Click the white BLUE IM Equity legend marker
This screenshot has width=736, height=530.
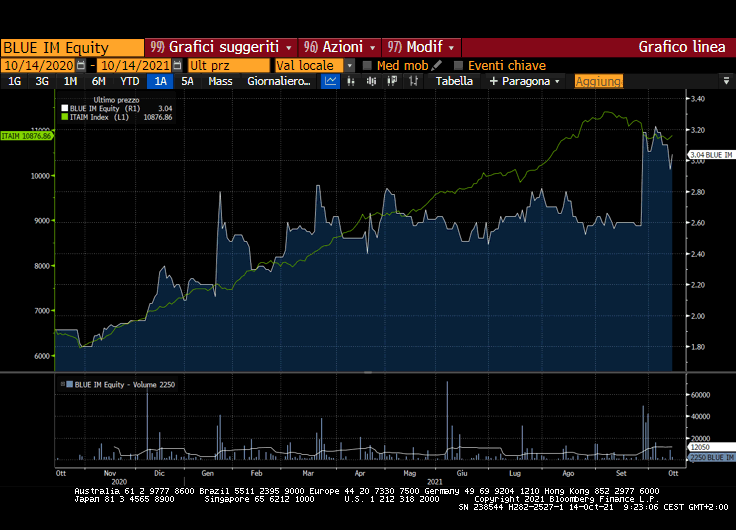pyautogui.click(x=64, y=108)
